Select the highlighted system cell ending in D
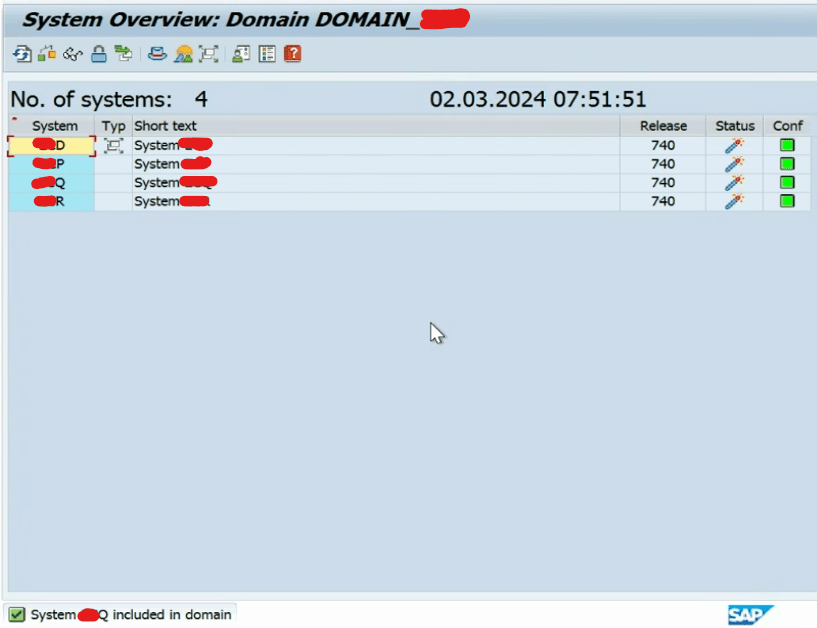Screen dimensions: 817x628 tap(52, 145)
